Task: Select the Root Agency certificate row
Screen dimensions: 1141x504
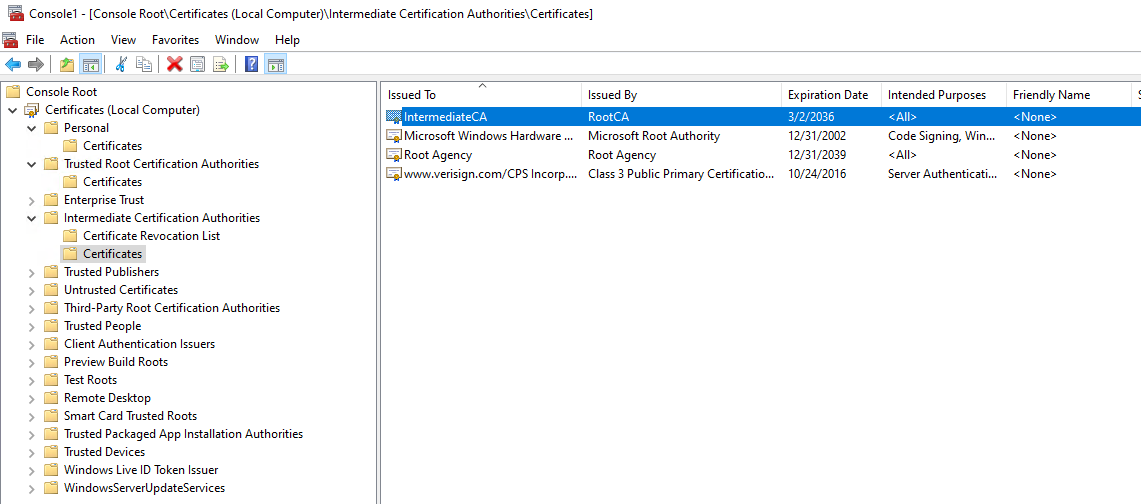Action: [437, 155]
